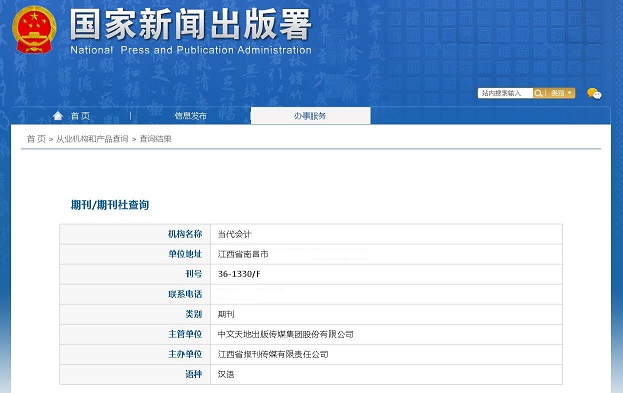Focus the 站内搜索输入 search field
This screenshot has height=393, width=623.
click(505, 93)
